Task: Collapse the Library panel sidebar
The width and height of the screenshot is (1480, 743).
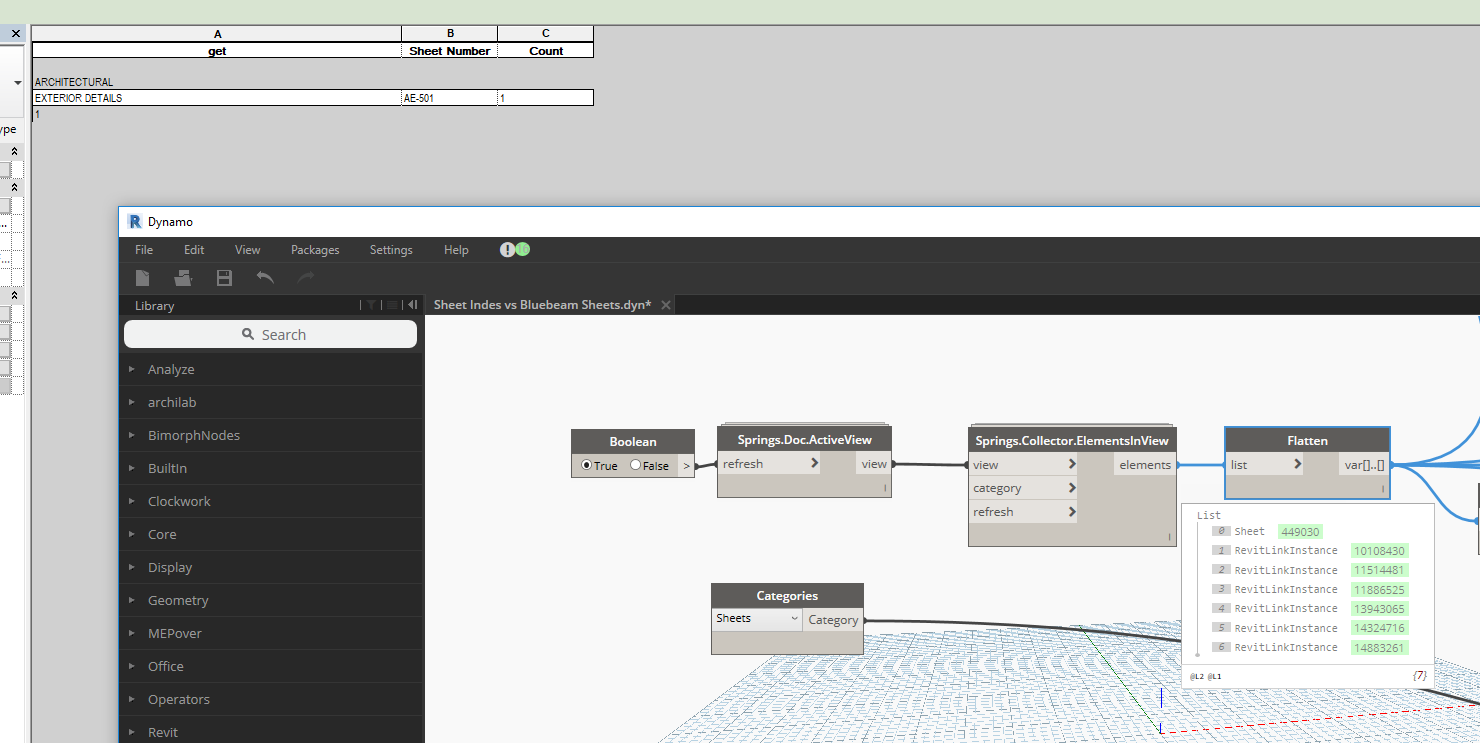Action: tap(412, 305)
